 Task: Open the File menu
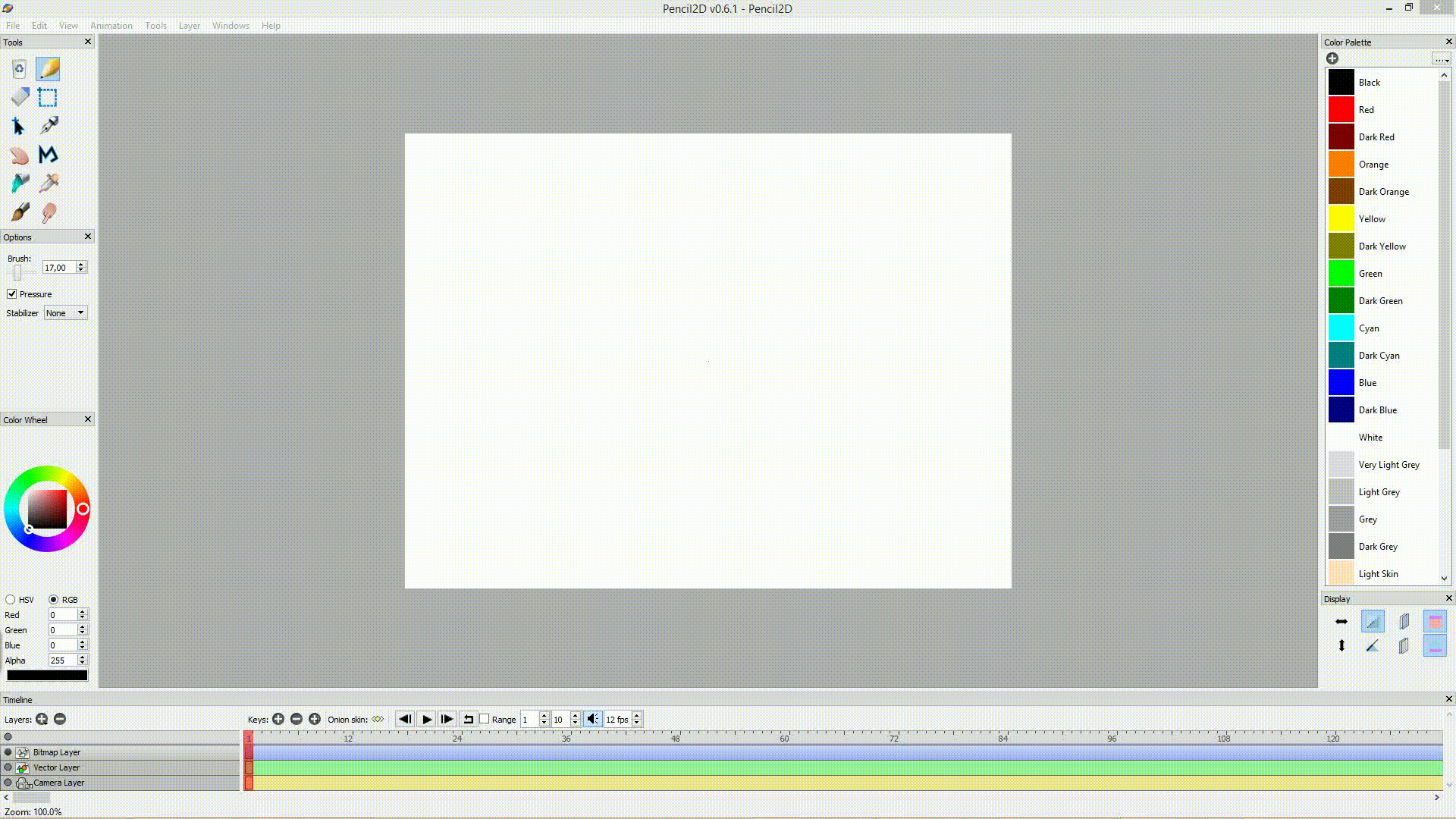(x=13, y=25)
